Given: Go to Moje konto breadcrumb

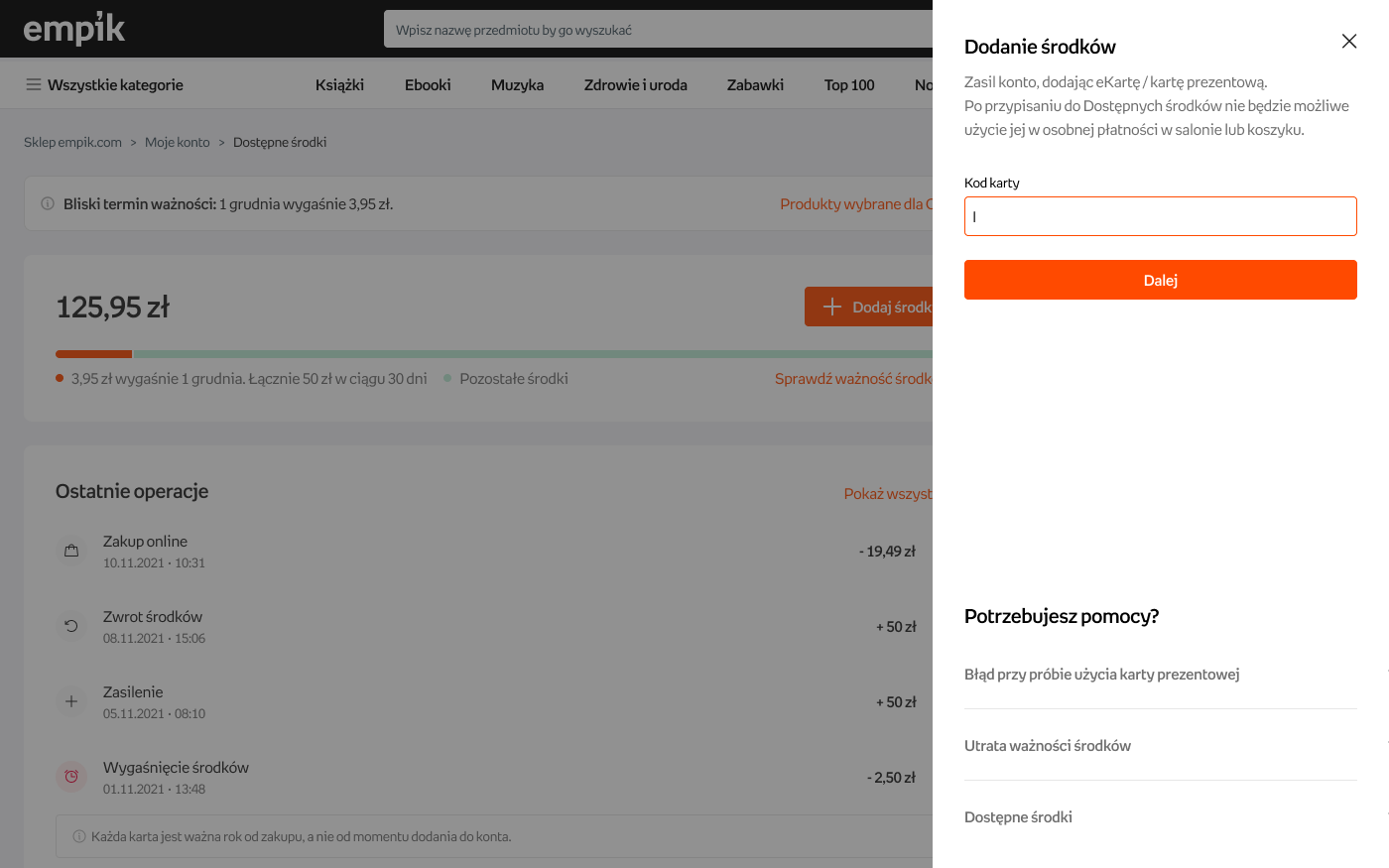Looking at the screenshot, I should pyautogui.click(x=178, y=143).
